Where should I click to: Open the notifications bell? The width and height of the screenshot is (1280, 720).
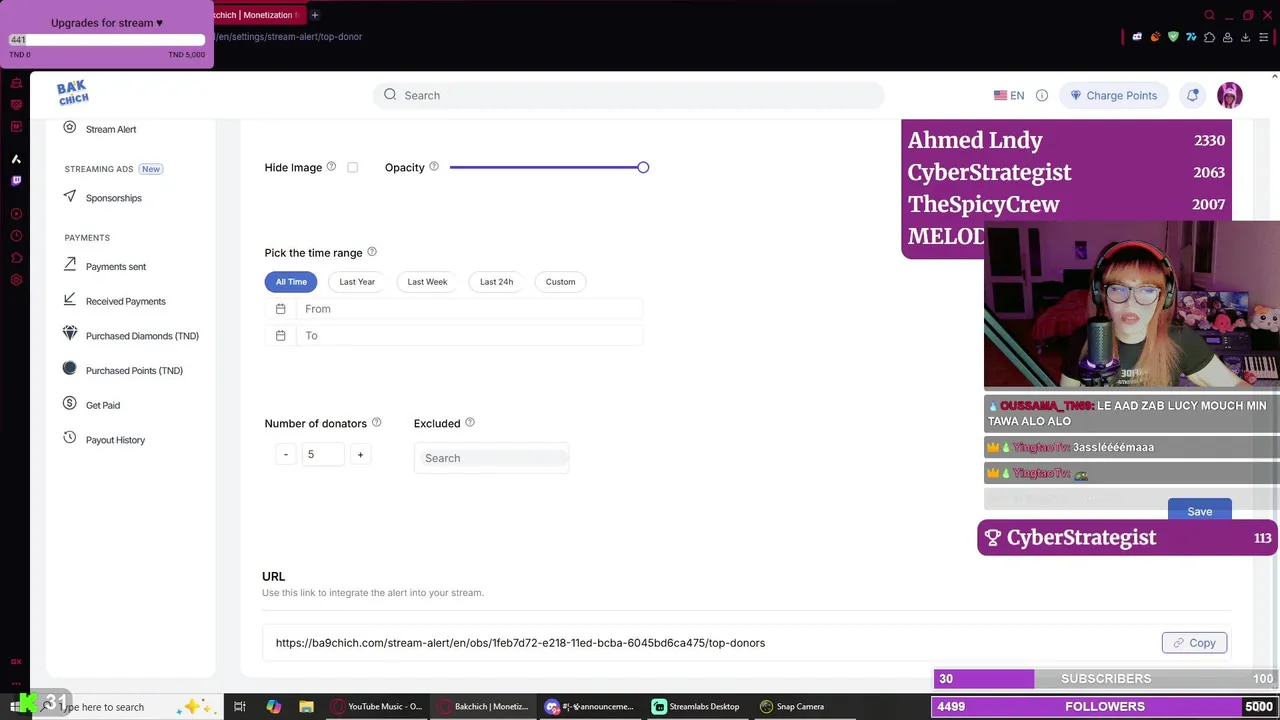click(x=1193, y=95)
